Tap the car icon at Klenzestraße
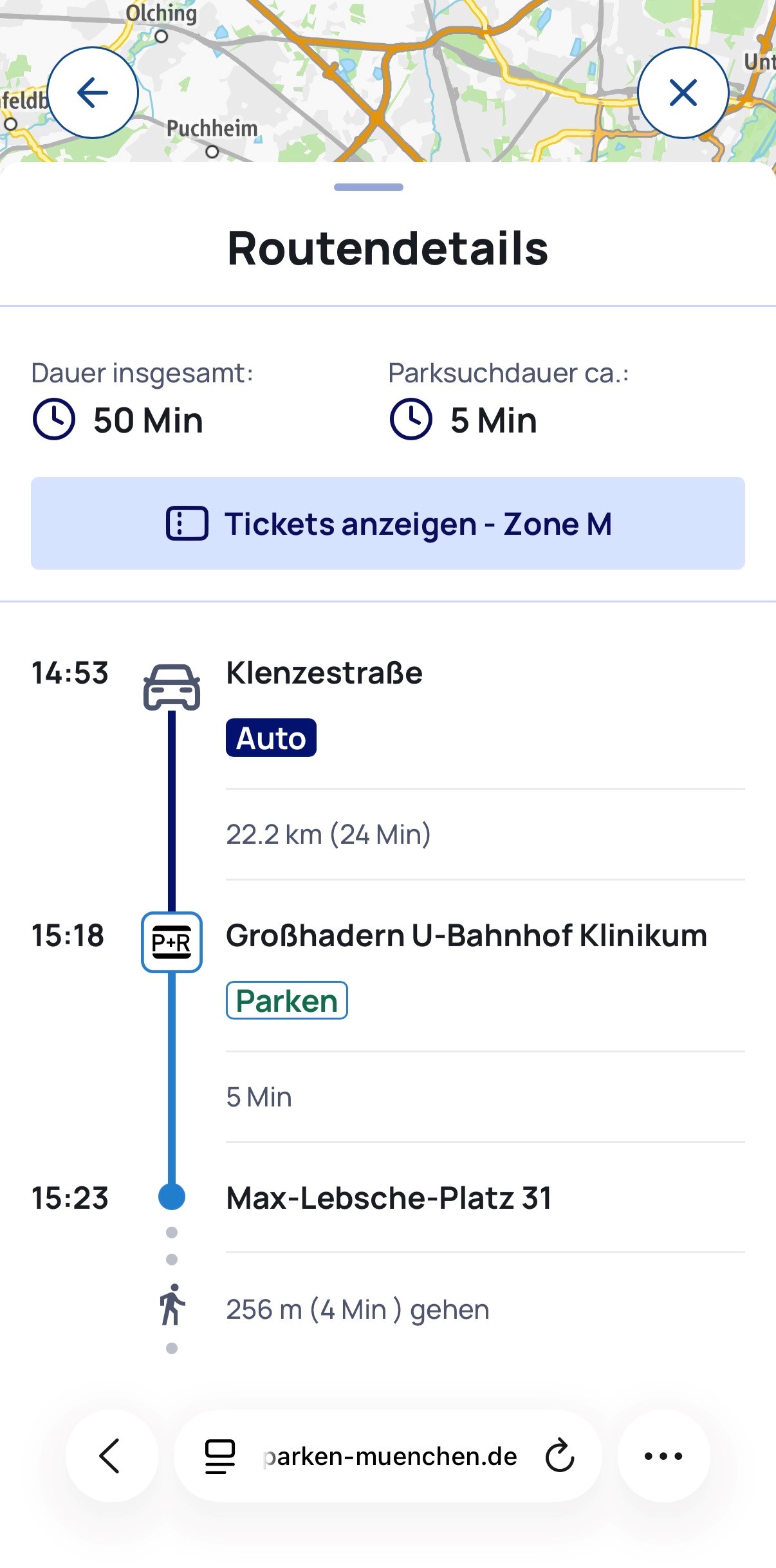This screenshot has width=776, height=1568. (x=172, y=687)
